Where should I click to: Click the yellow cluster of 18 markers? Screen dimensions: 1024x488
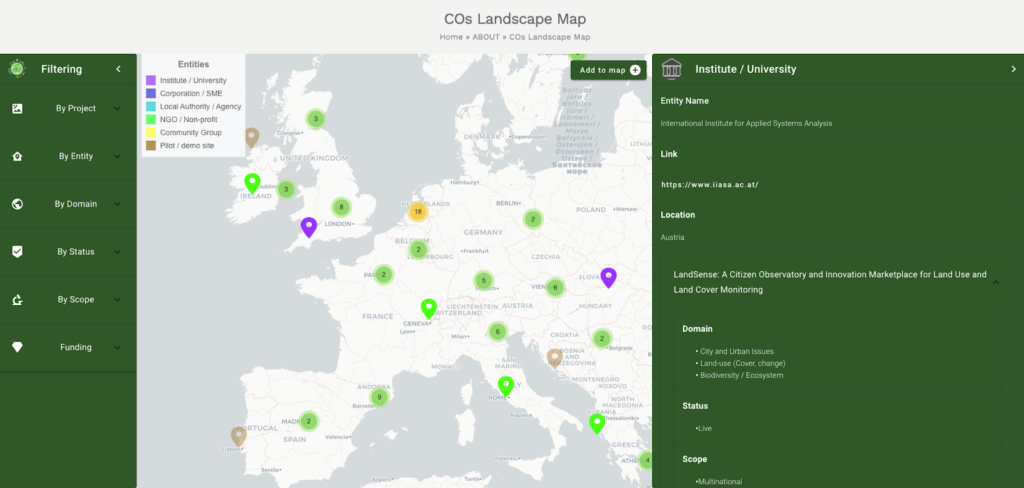[417, 212]
